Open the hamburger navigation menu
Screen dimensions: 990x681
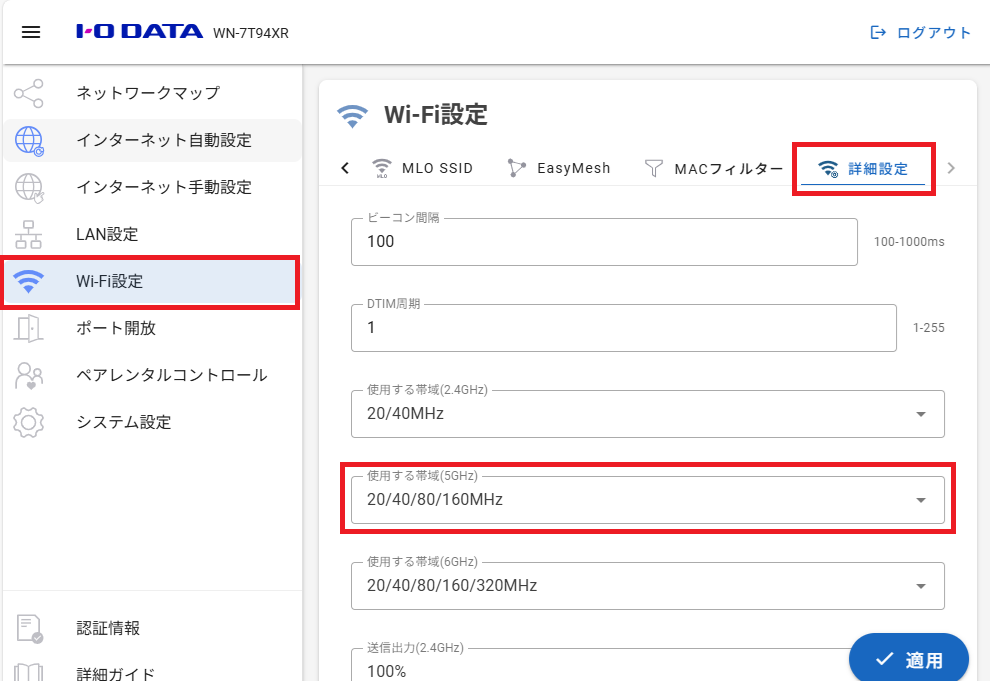pyautogui.click(x=31, y=31)
